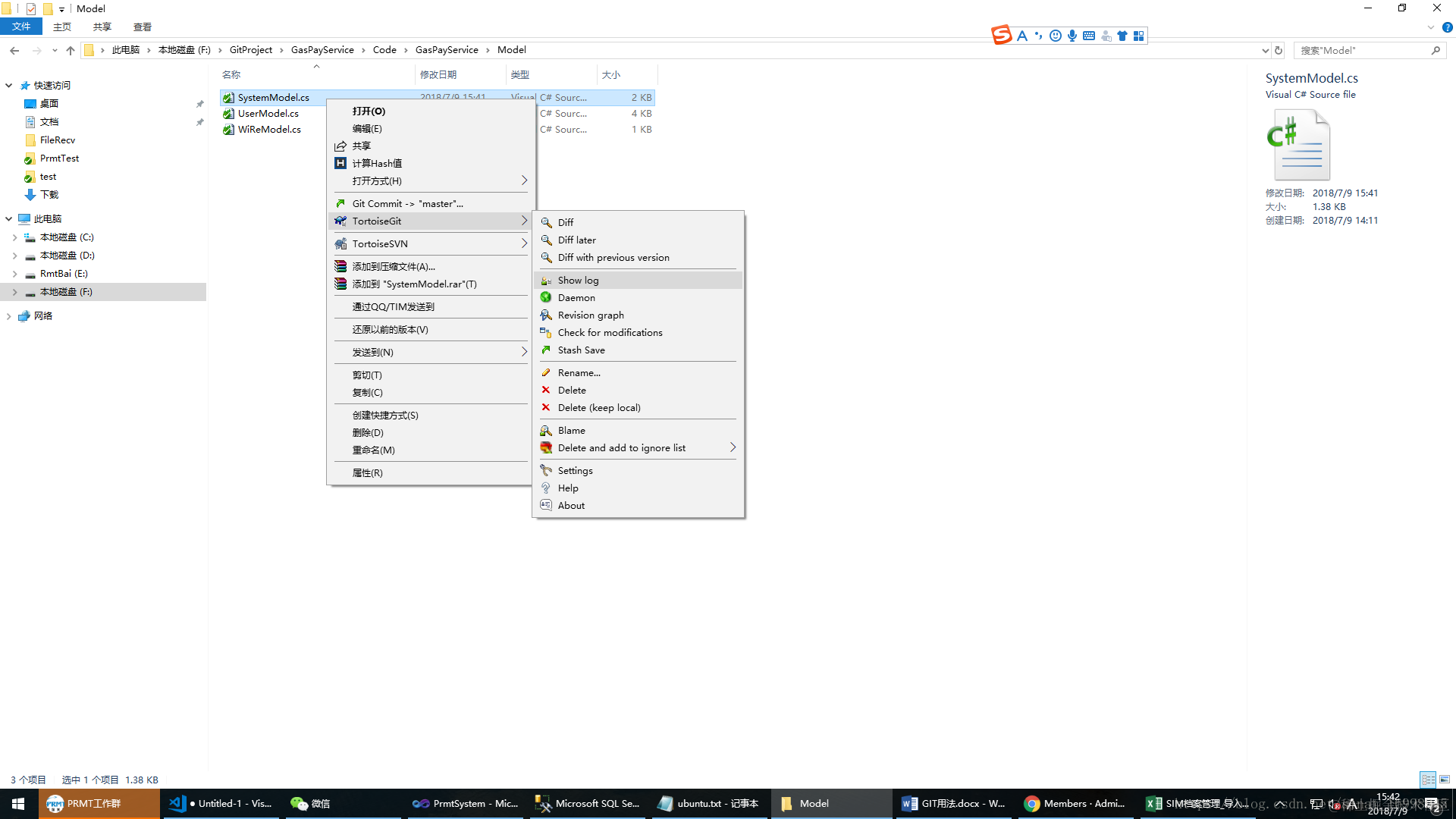Switch to the 查看 ribbon tab
1456x819 pixels.
click(142, 27)
